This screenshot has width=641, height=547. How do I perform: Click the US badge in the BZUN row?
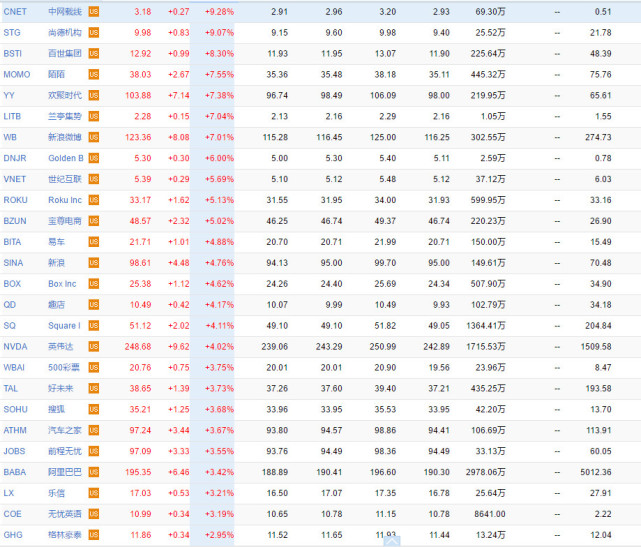point(94,221)
